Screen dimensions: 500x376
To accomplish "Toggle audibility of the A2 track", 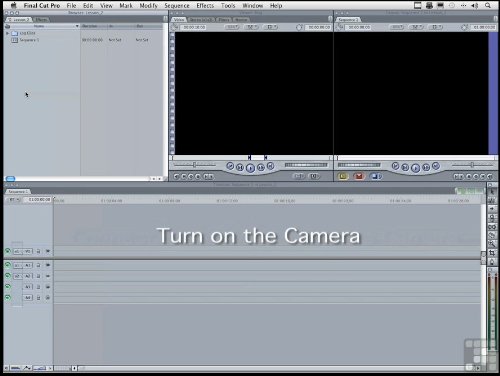I will pos(8,276).
